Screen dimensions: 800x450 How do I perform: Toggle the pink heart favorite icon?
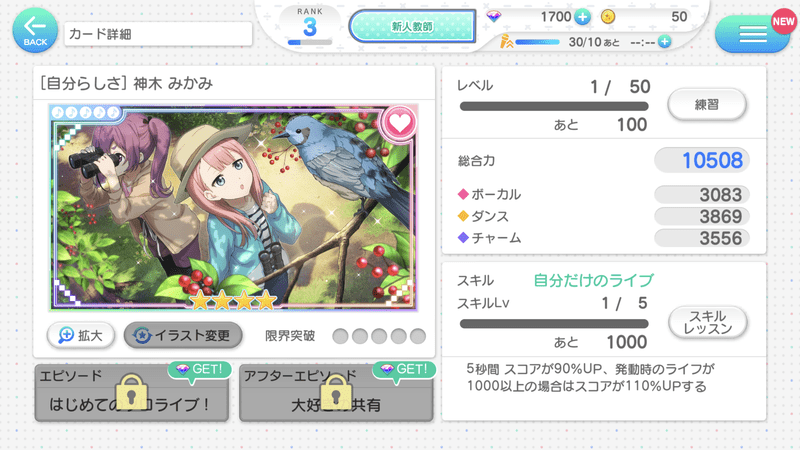click(399, 122)
